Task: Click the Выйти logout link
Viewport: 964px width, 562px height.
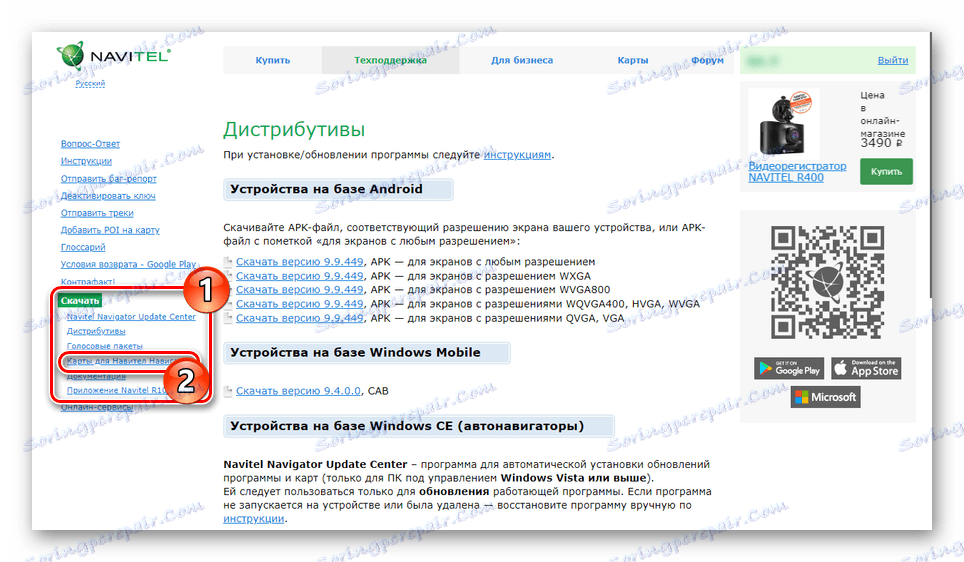Action: [893, 60]
